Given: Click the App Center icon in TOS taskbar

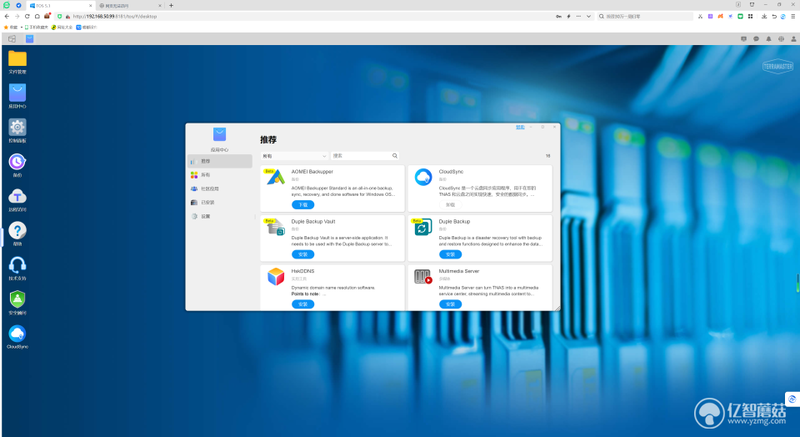Looking at the screenshot, I should point(30,39).
